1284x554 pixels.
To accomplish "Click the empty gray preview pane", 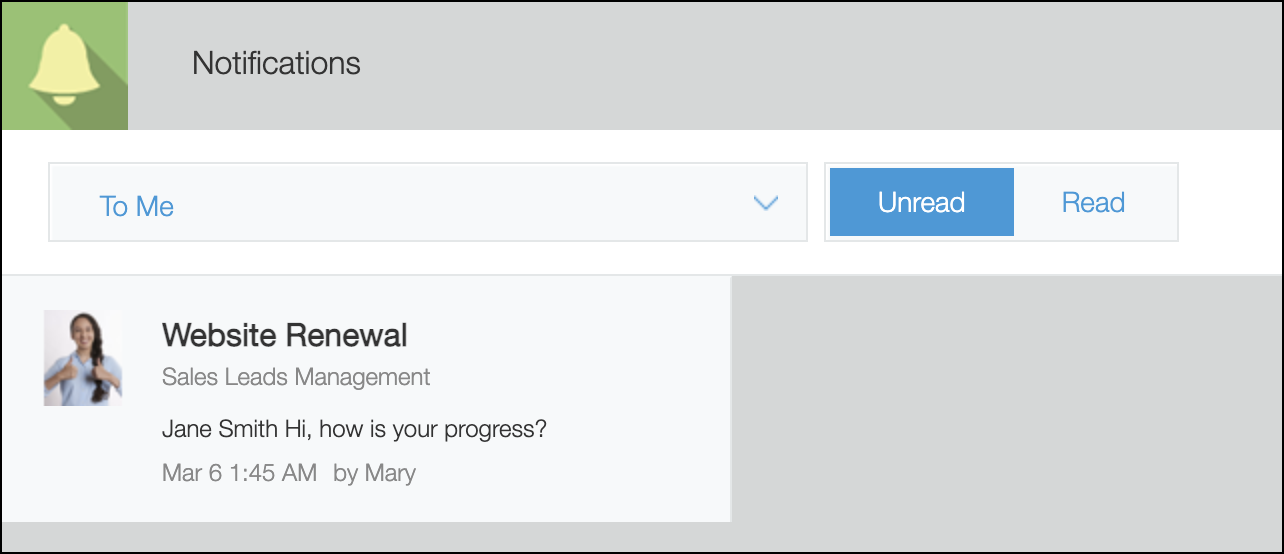I will tap(1005, 400).
